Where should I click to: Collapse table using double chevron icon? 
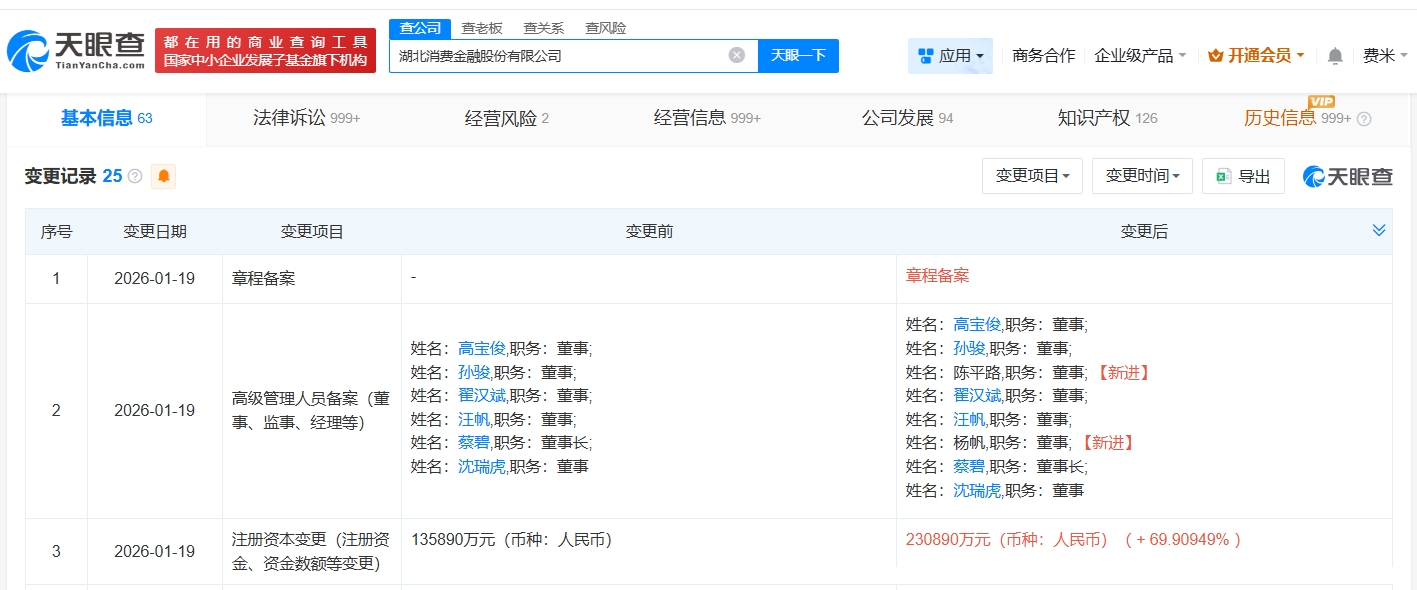click(x=1379, y=231)
